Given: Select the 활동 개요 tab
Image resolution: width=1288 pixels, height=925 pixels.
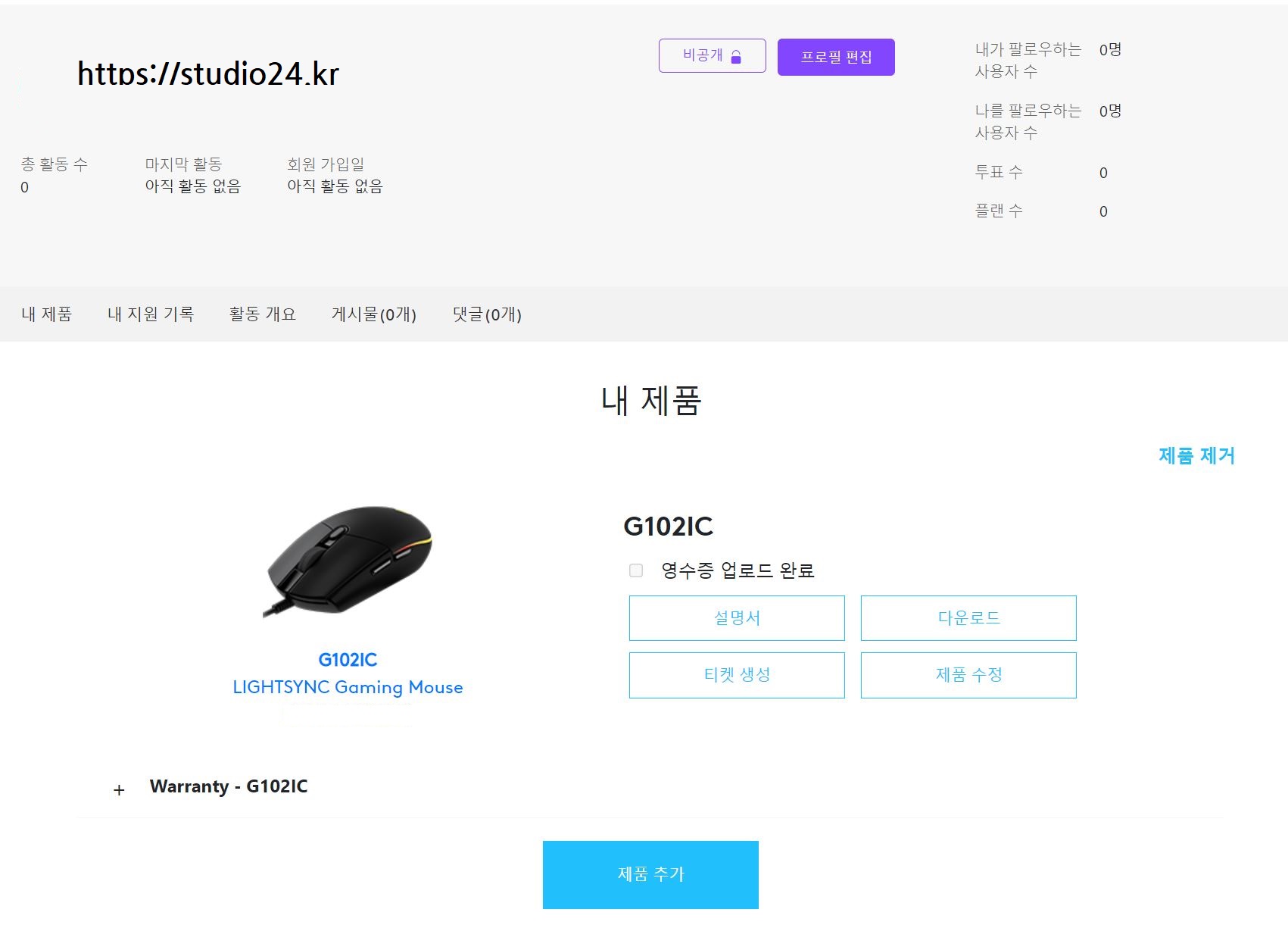Looking at the screenshot, I should pyautogui.click(x=263, y=314).
